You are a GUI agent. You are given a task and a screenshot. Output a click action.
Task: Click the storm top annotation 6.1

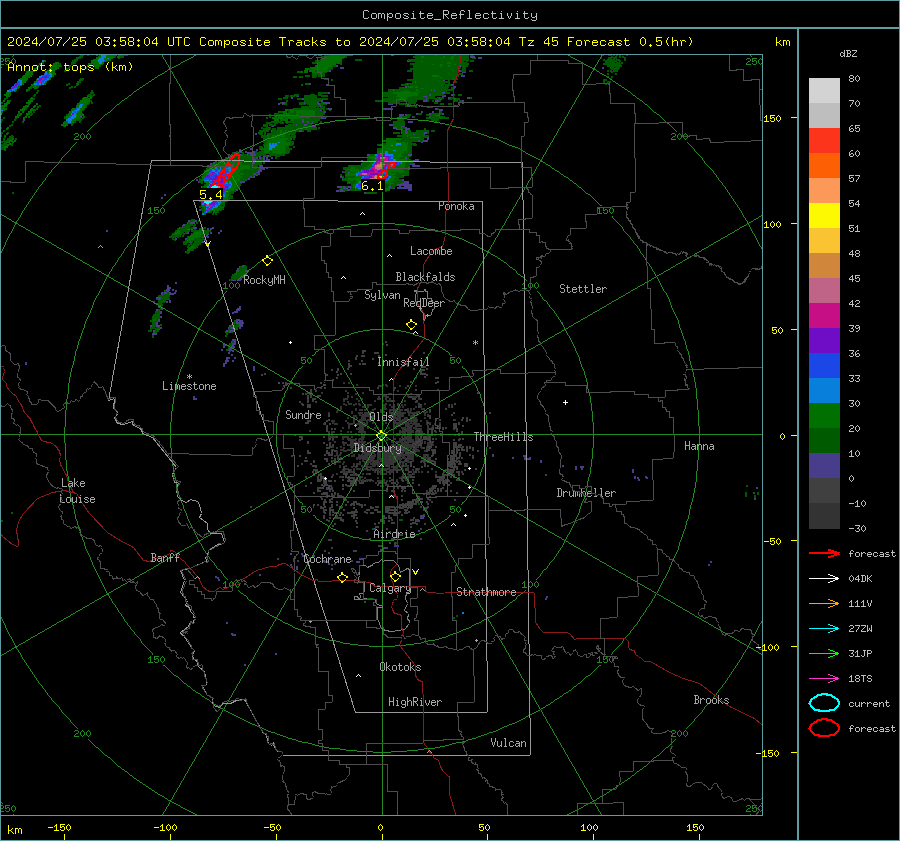372,186
